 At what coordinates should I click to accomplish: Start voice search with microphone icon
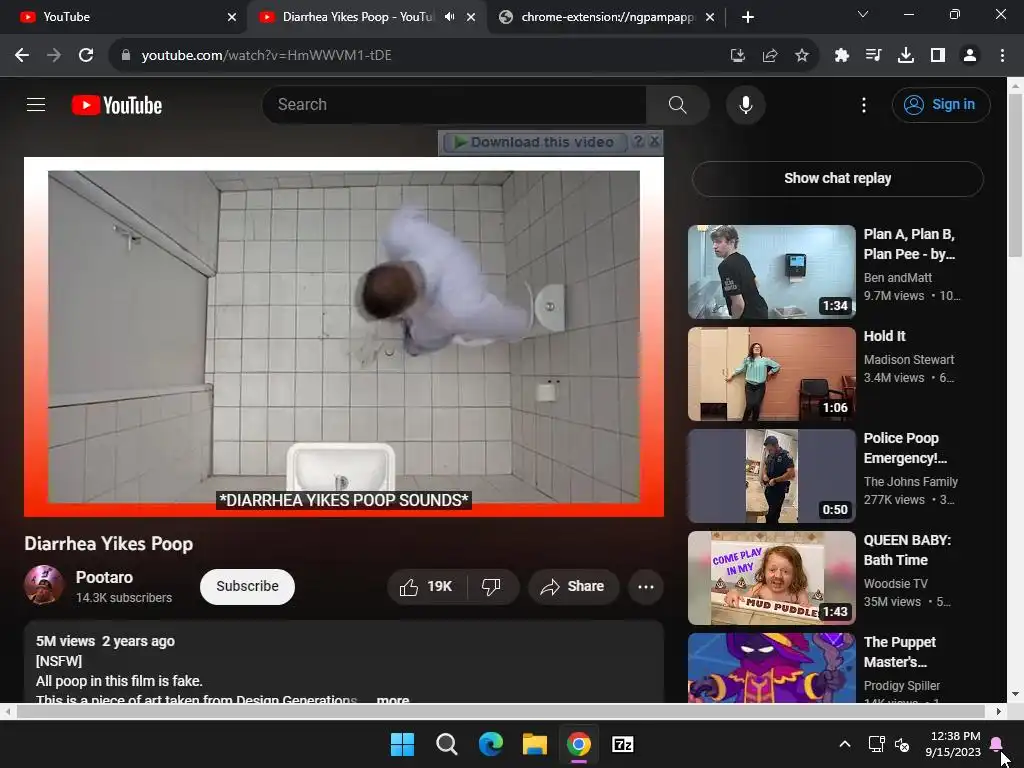tap(745, 104)
